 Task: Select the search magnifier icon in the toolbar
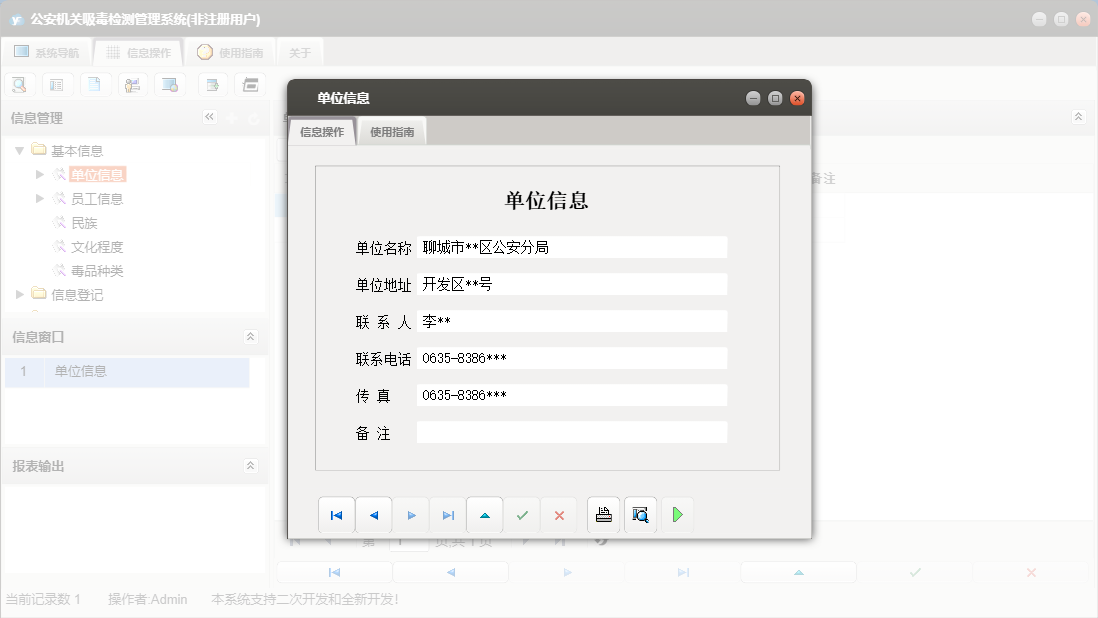pos(19,84)
